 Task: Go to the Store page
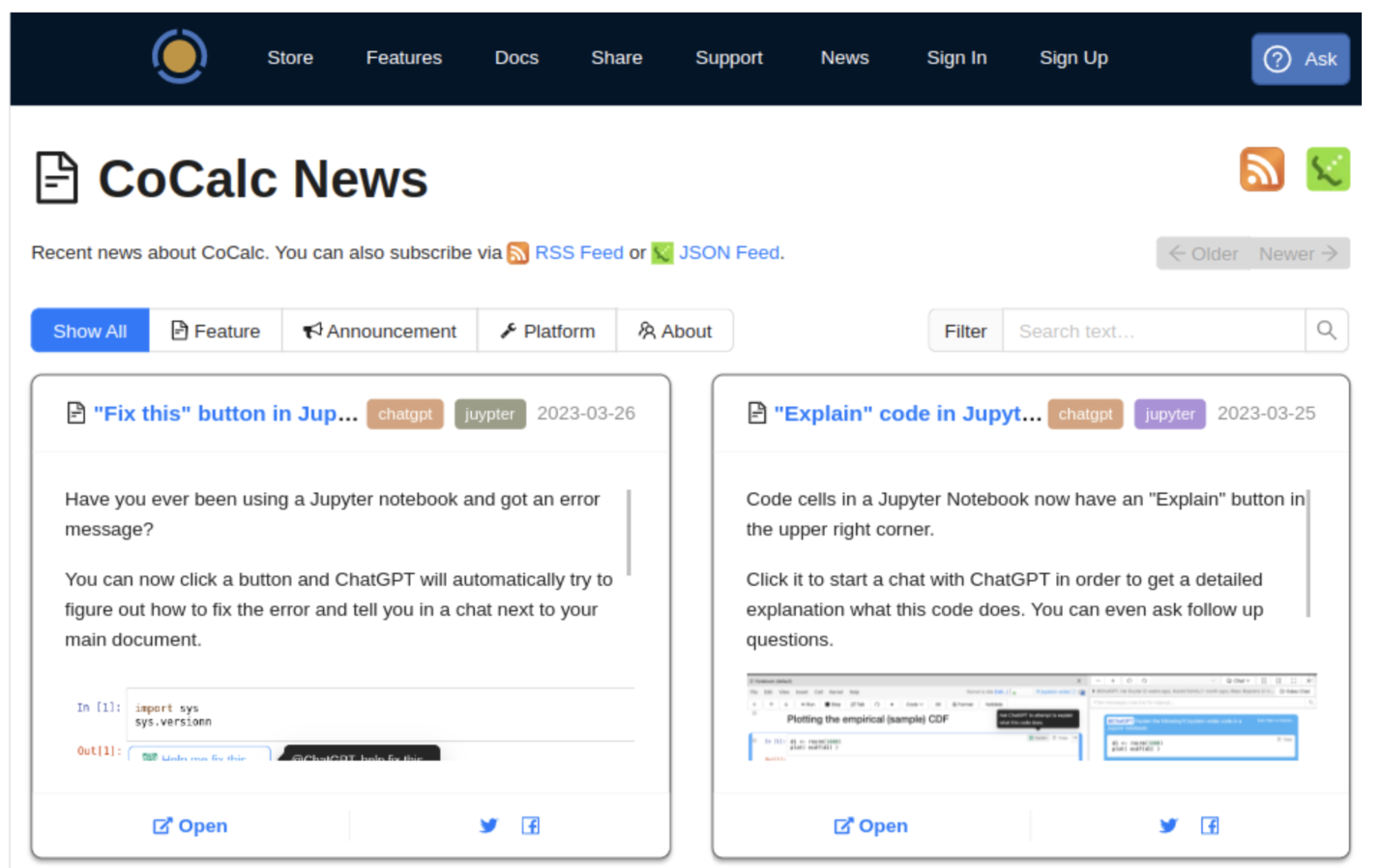click(290, 58)
